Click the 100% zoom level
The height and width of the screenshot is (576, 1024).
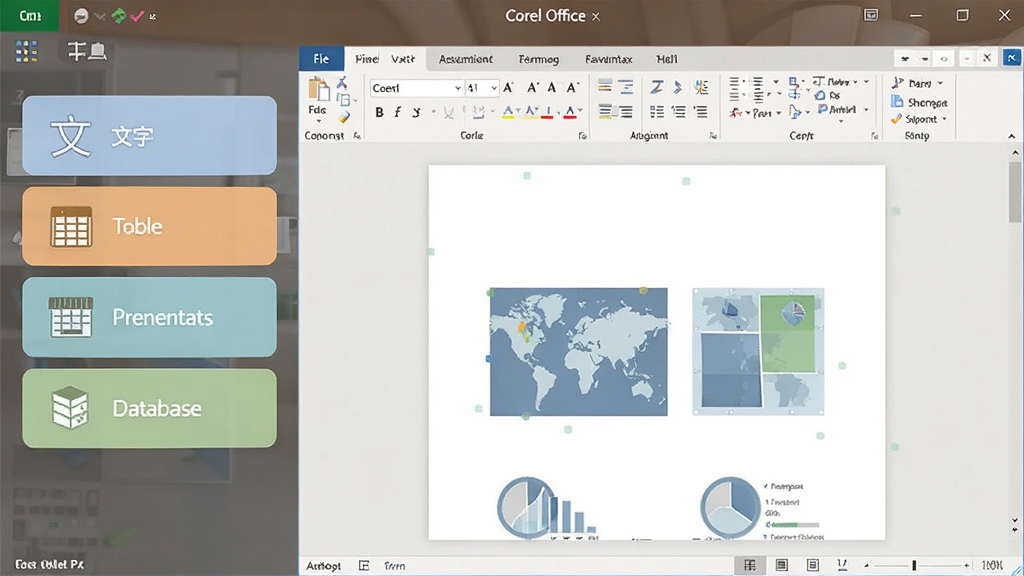(x=992, y=565)
